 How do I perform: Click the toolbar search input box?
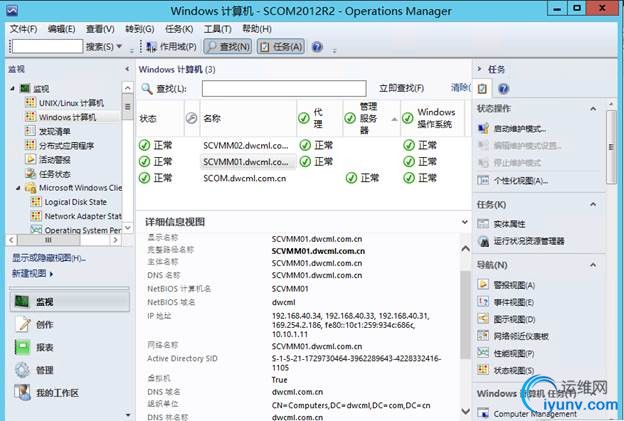click(x=47, y=47)
